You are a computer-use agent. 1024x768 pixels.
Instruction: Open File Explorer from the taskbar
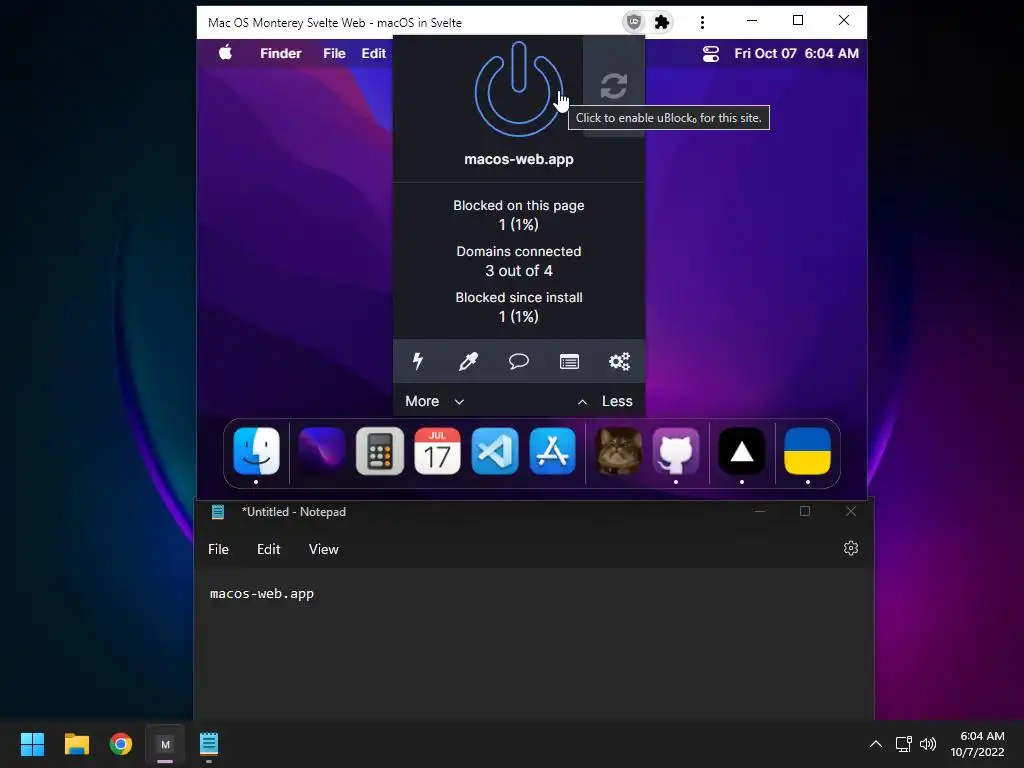point(76,744)
